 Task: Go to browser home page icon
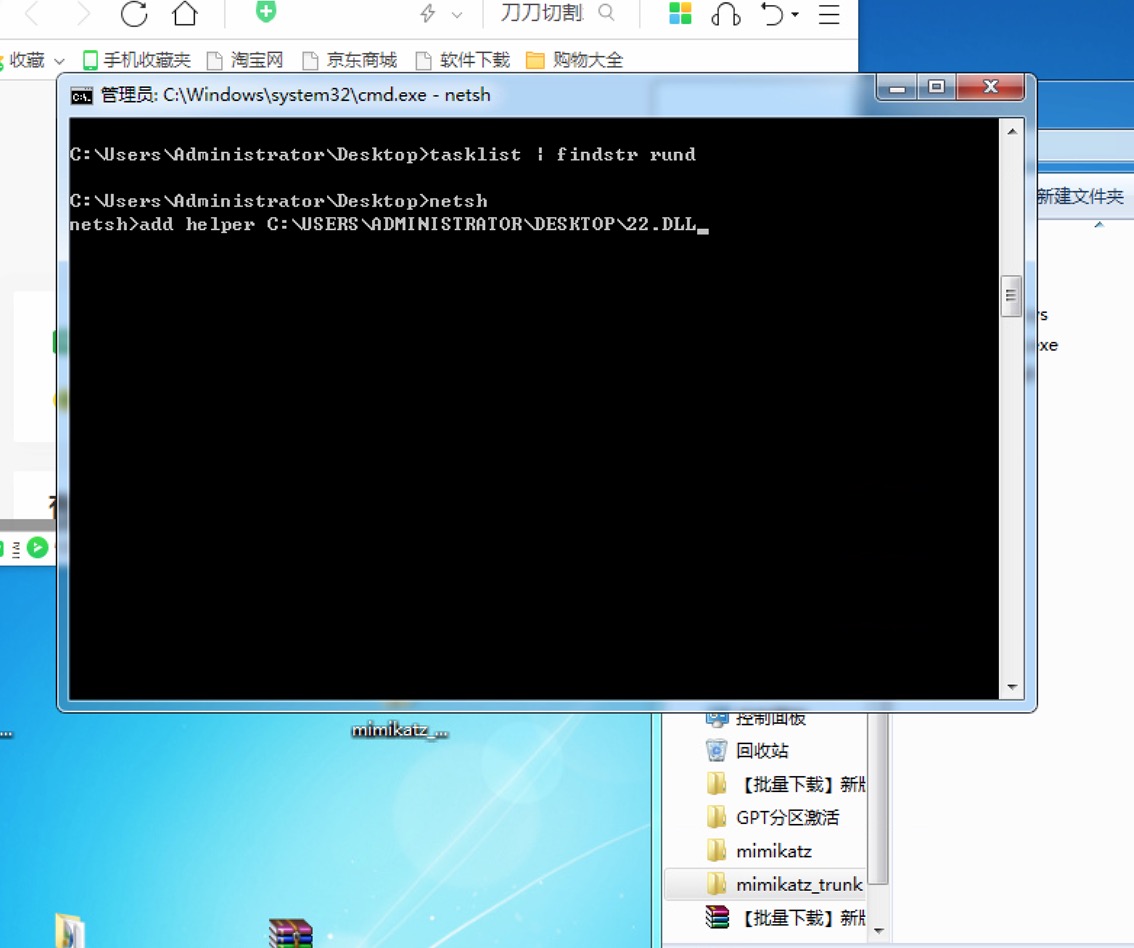click(x=185, y=13)
